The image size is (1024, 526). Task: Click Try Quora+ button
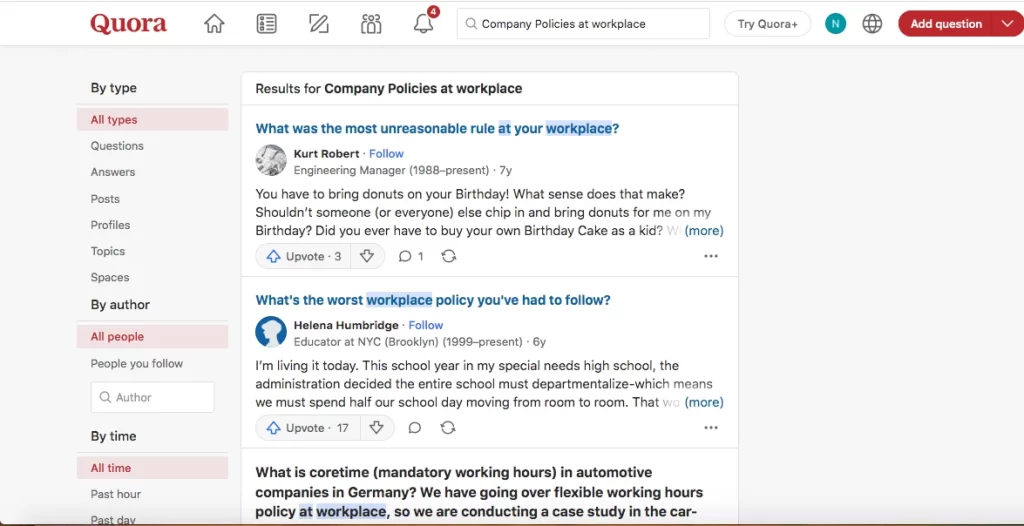tap(767, 24)
